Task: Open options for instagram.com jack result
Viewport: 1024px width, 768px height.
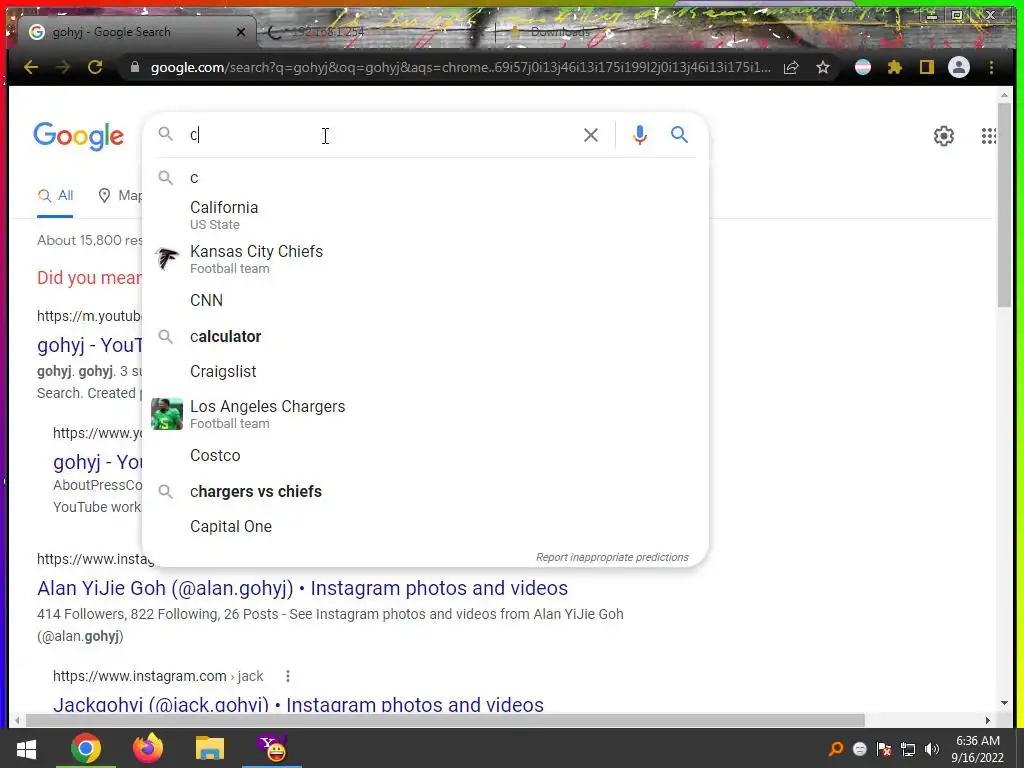Action: [287, 676]
